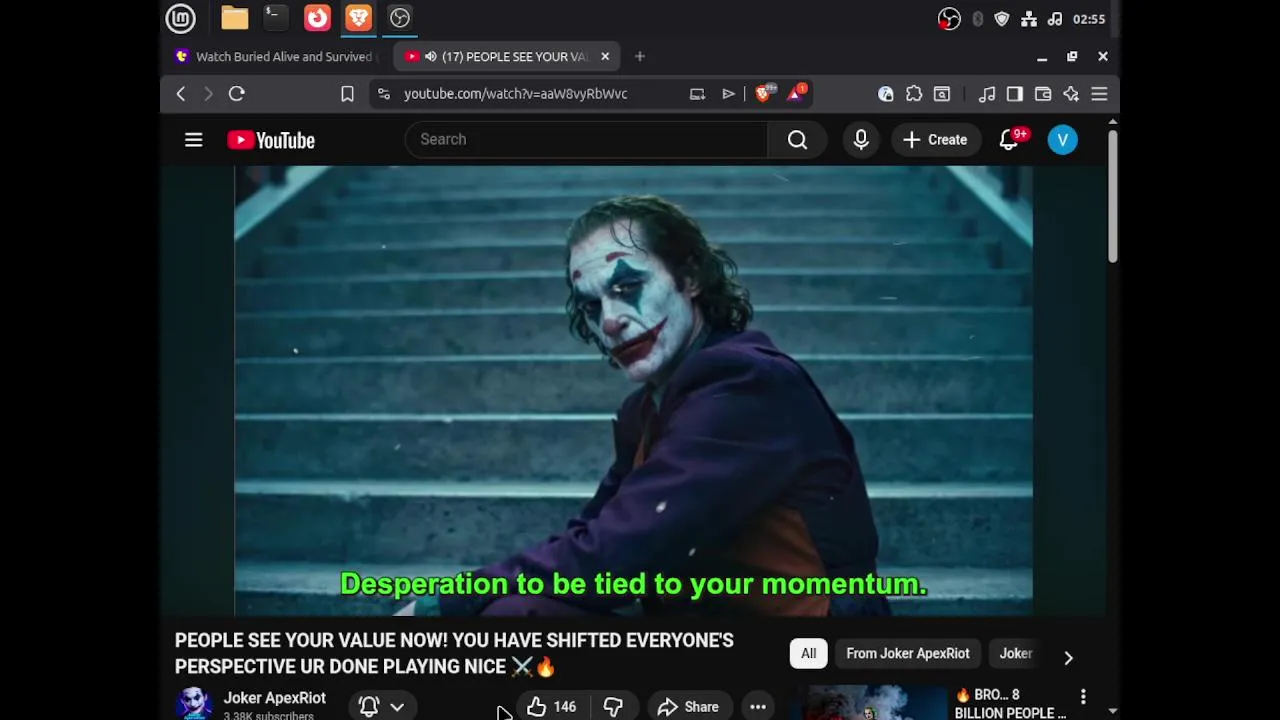Screen dimensions: 1280x720
Task: Reload the current page
Action: (237, 94)
